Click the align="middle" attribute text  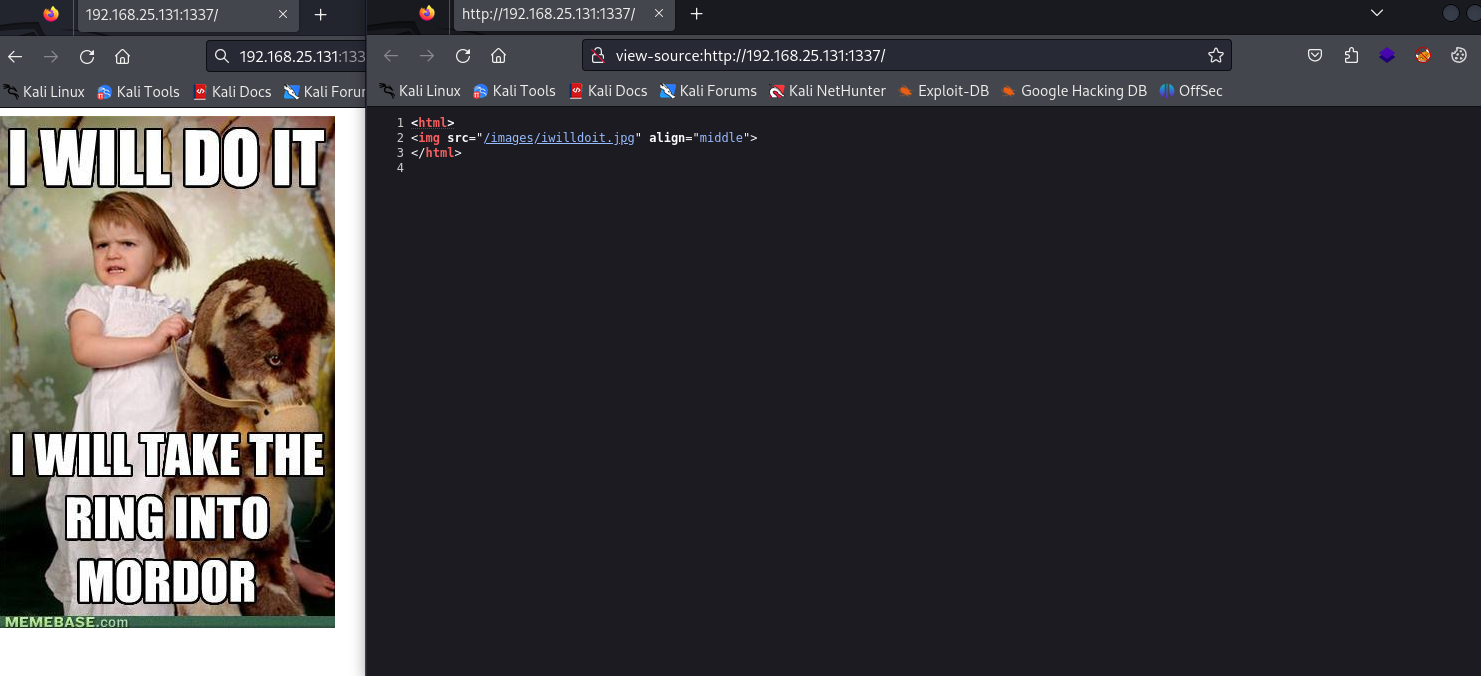[x=699, y=138]
